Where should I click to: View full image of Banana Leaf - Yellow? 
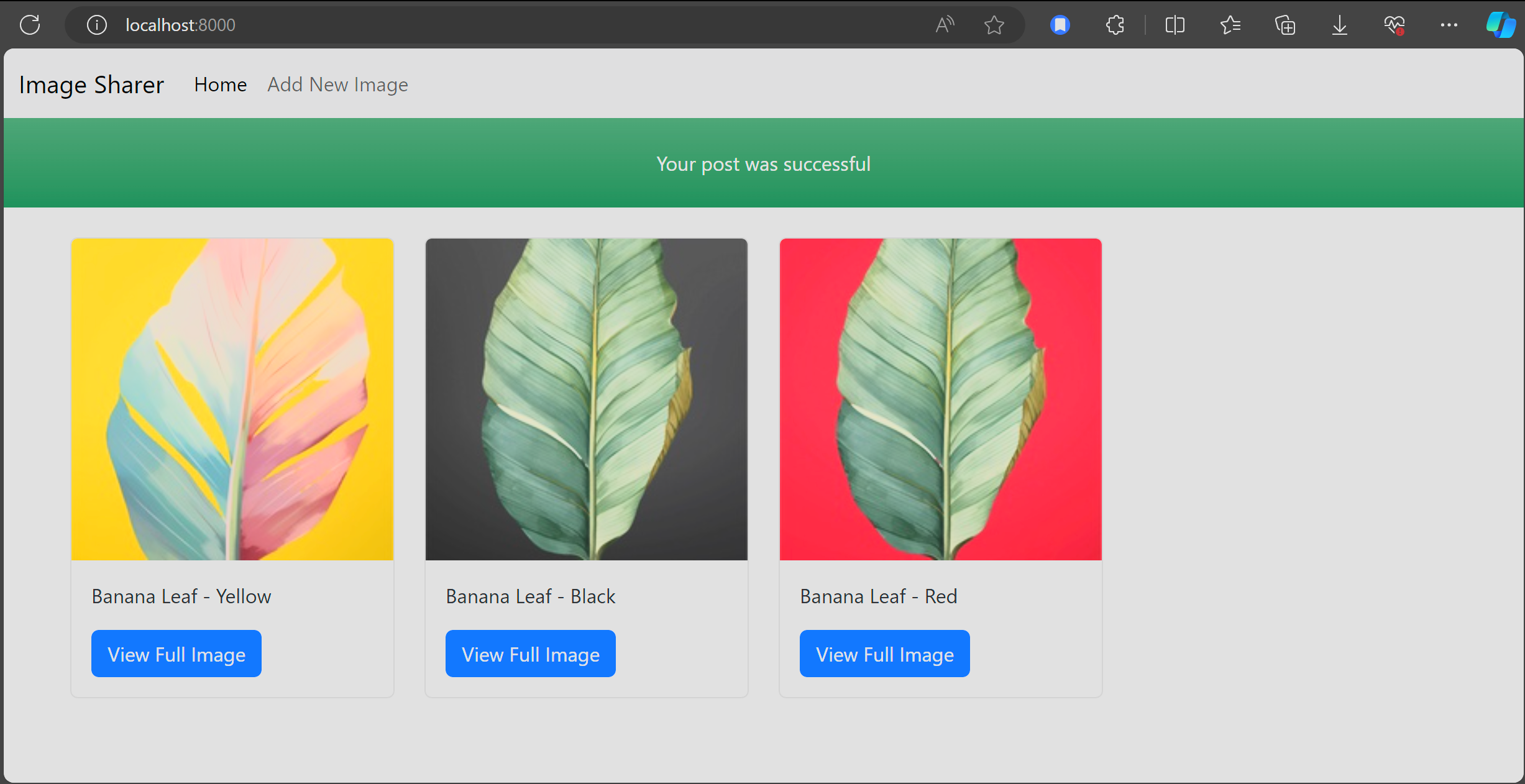tap(176, 654)
